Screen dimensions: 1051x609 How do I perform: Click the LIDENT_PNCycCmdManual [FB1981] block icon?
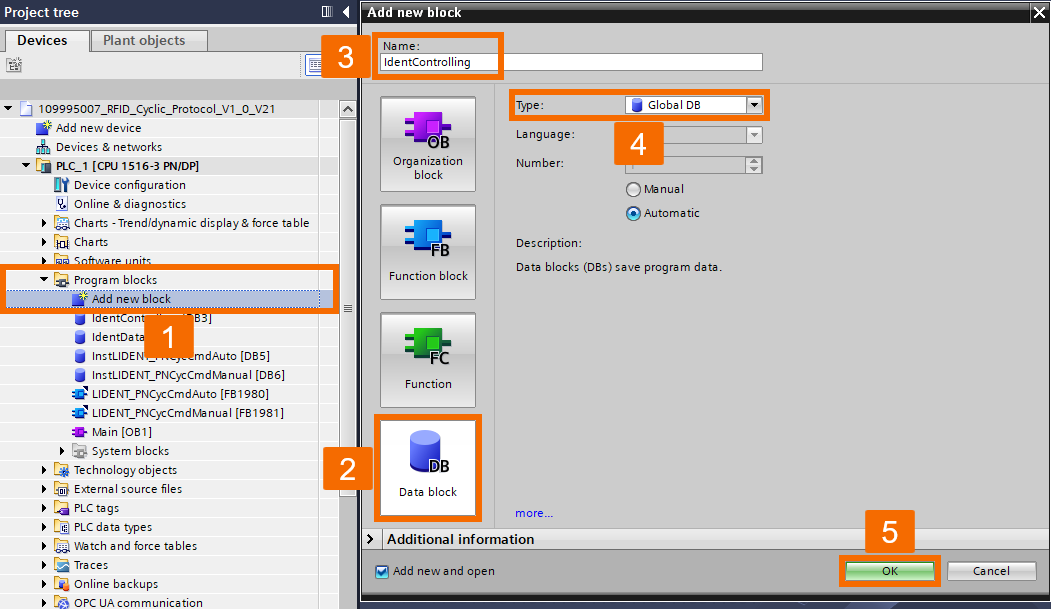pyautogui.click(x=79, y=413)
